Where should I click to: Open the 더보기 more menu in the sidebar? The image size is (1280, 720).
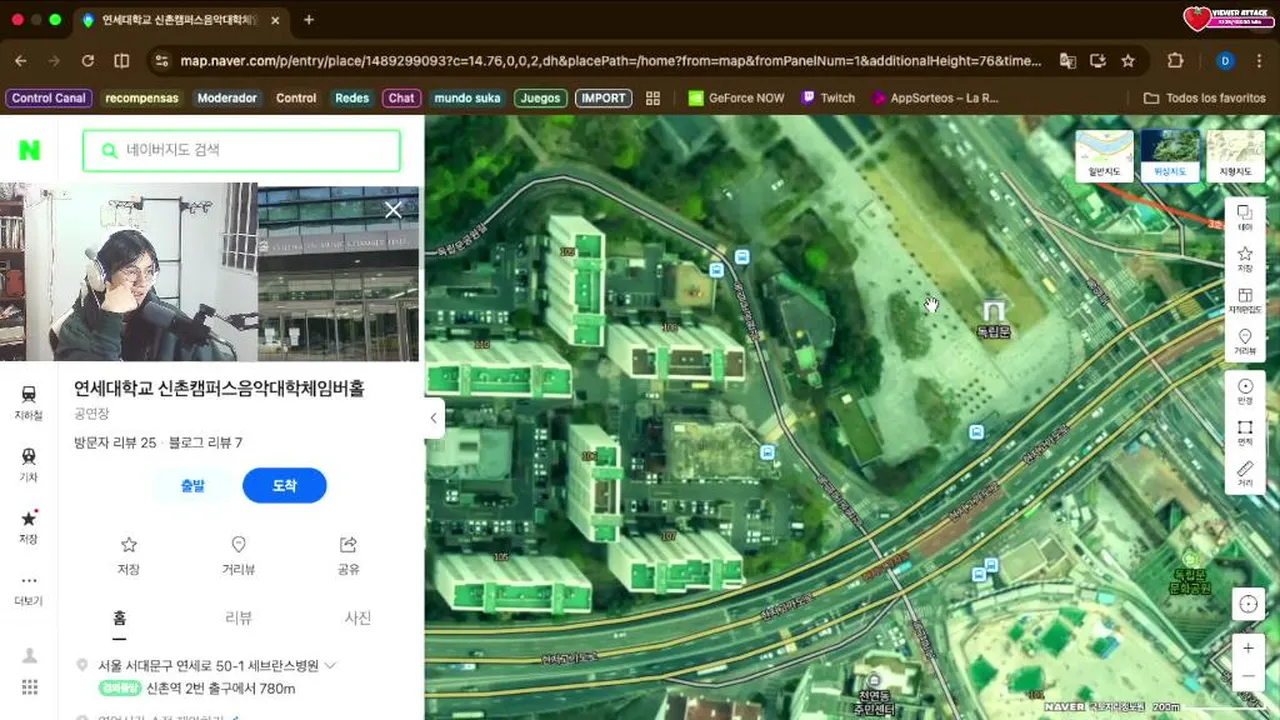29,588
